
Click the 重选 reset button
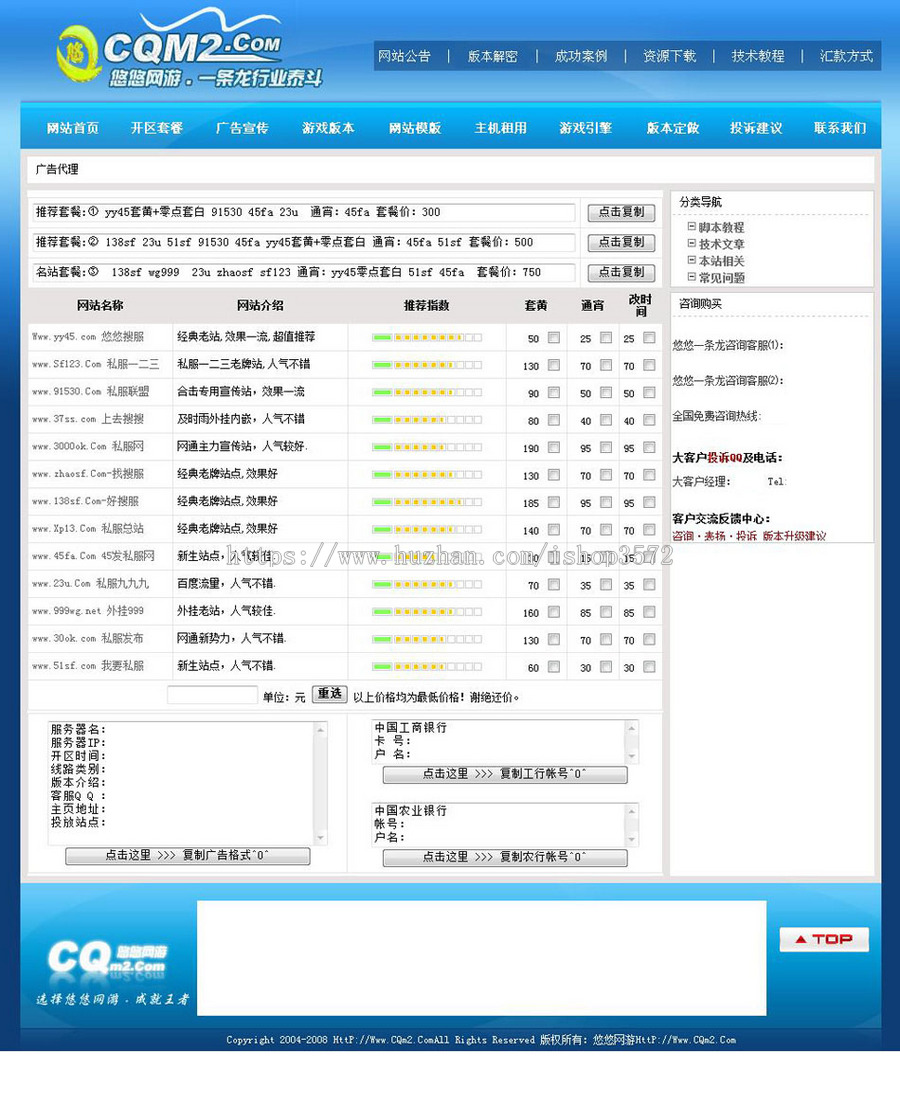329,694
